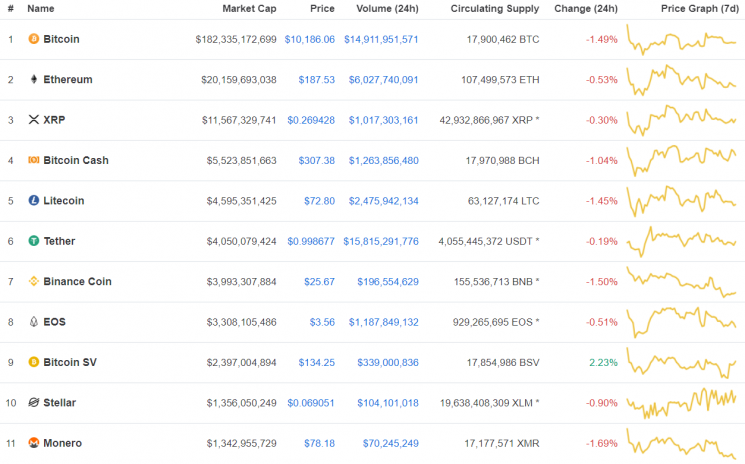The height and width of the screenshot is (464, 745).
Task: Click the Tether logo icon
Action: click(x=33, y=241)
